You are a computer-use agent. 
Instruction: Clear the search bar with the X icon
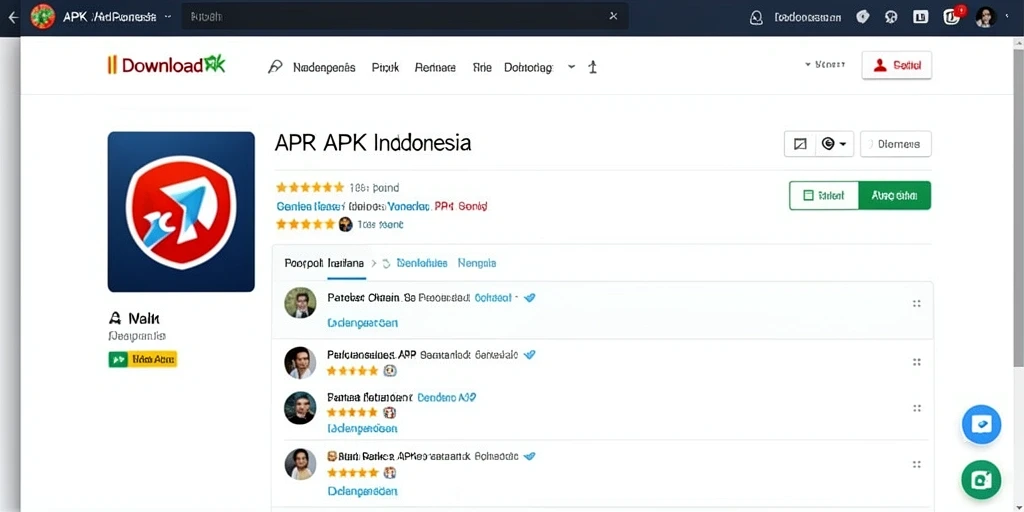[613, 16]
